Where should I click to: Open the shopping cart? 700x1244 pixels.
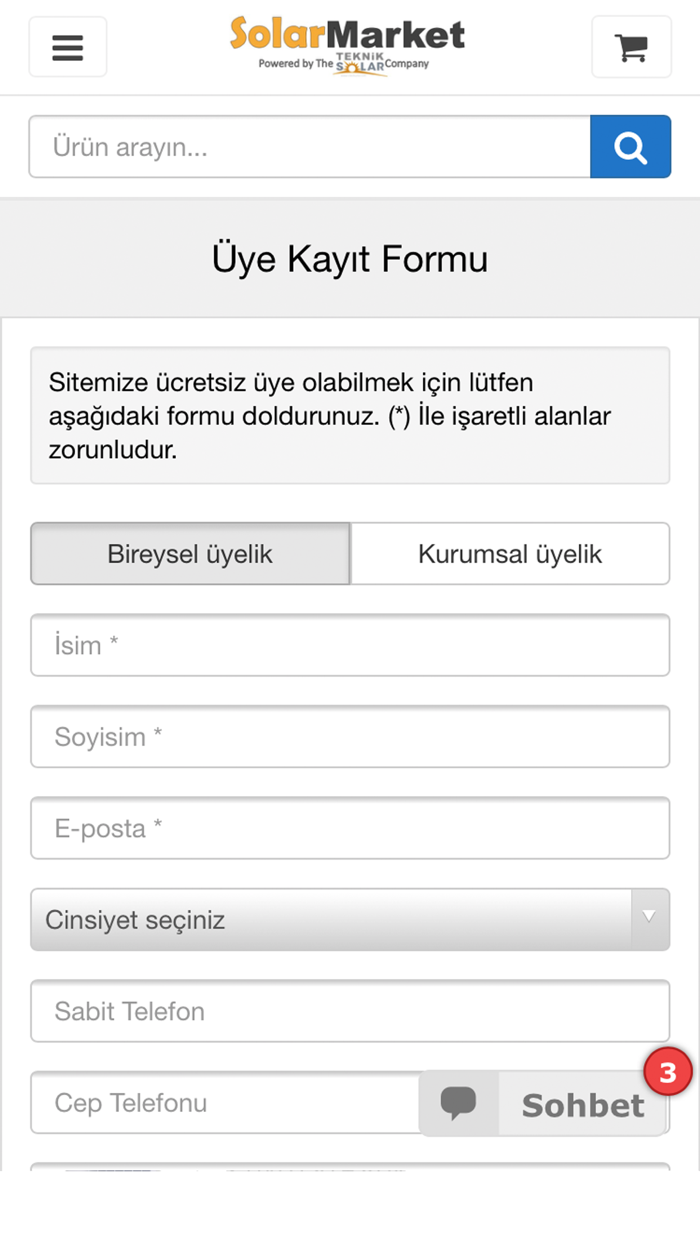pos(631,46)
